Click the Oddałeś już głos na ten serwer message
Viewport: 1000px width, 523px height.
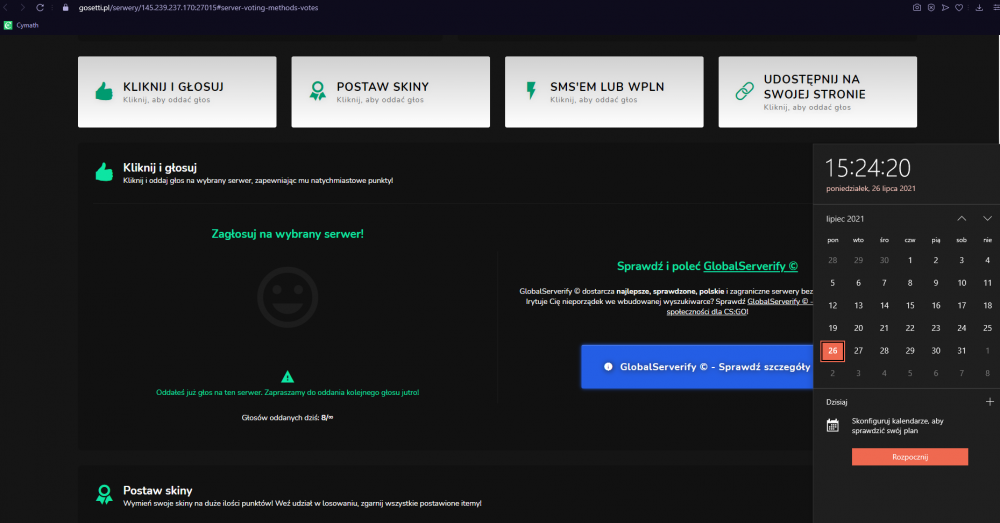(288, 392)
